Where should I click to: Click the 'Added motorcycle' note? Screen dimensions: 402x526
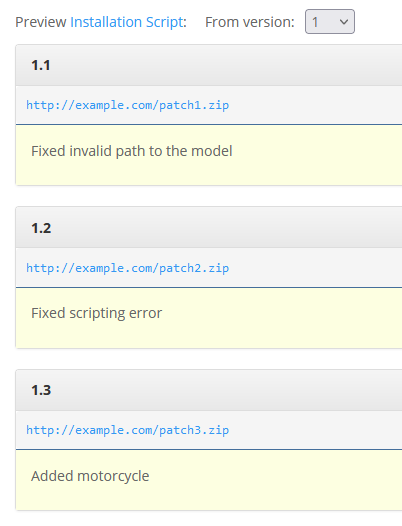tap(90, 476)
